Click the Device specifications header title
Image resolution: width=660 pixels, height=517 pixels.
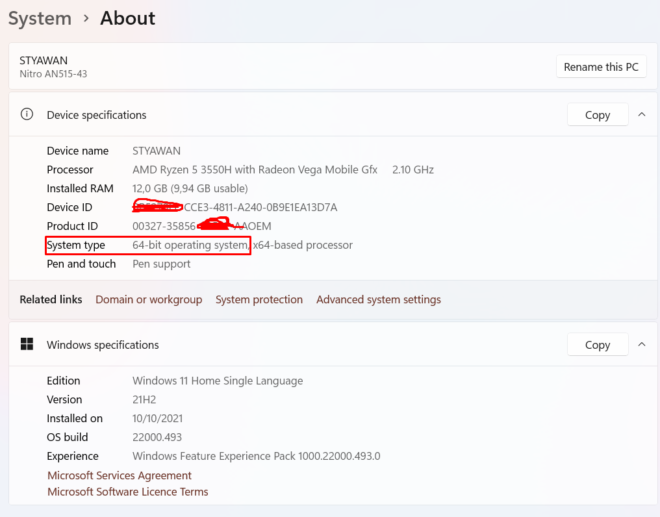pyautogui.click(x=96, y=115)
